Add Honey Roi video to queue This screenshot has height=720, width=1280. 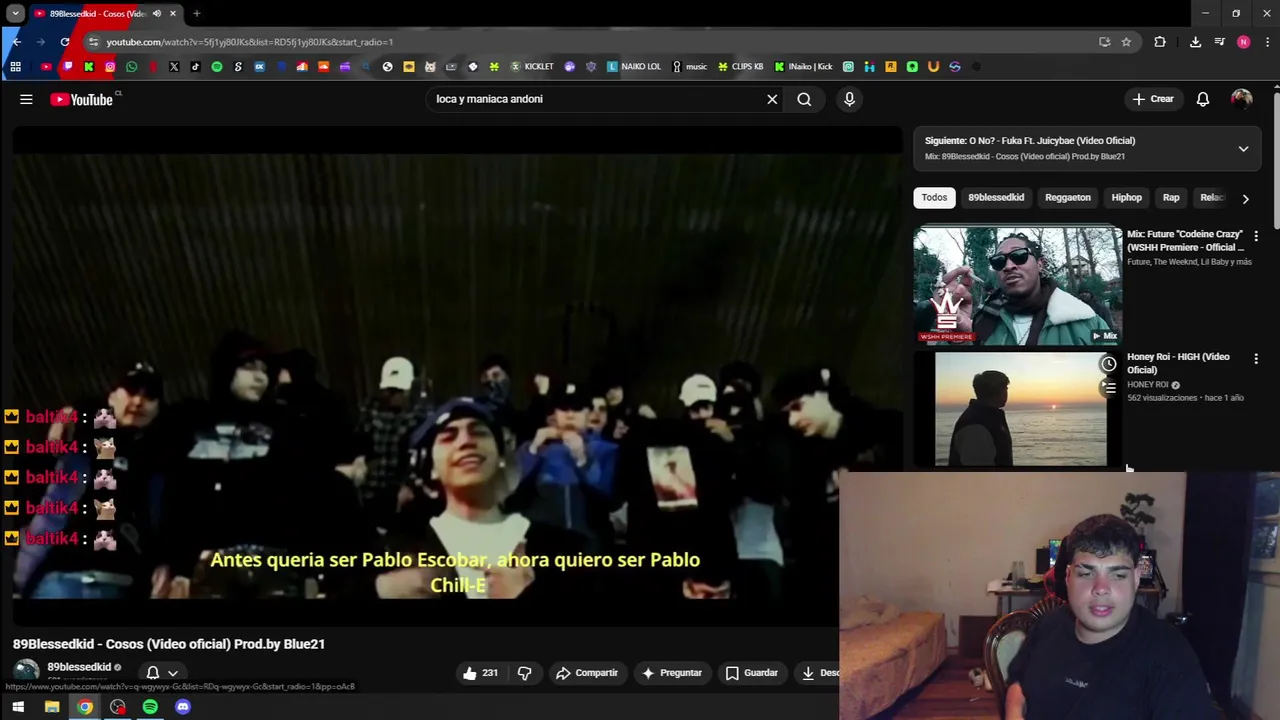(x=1108, y=387)
